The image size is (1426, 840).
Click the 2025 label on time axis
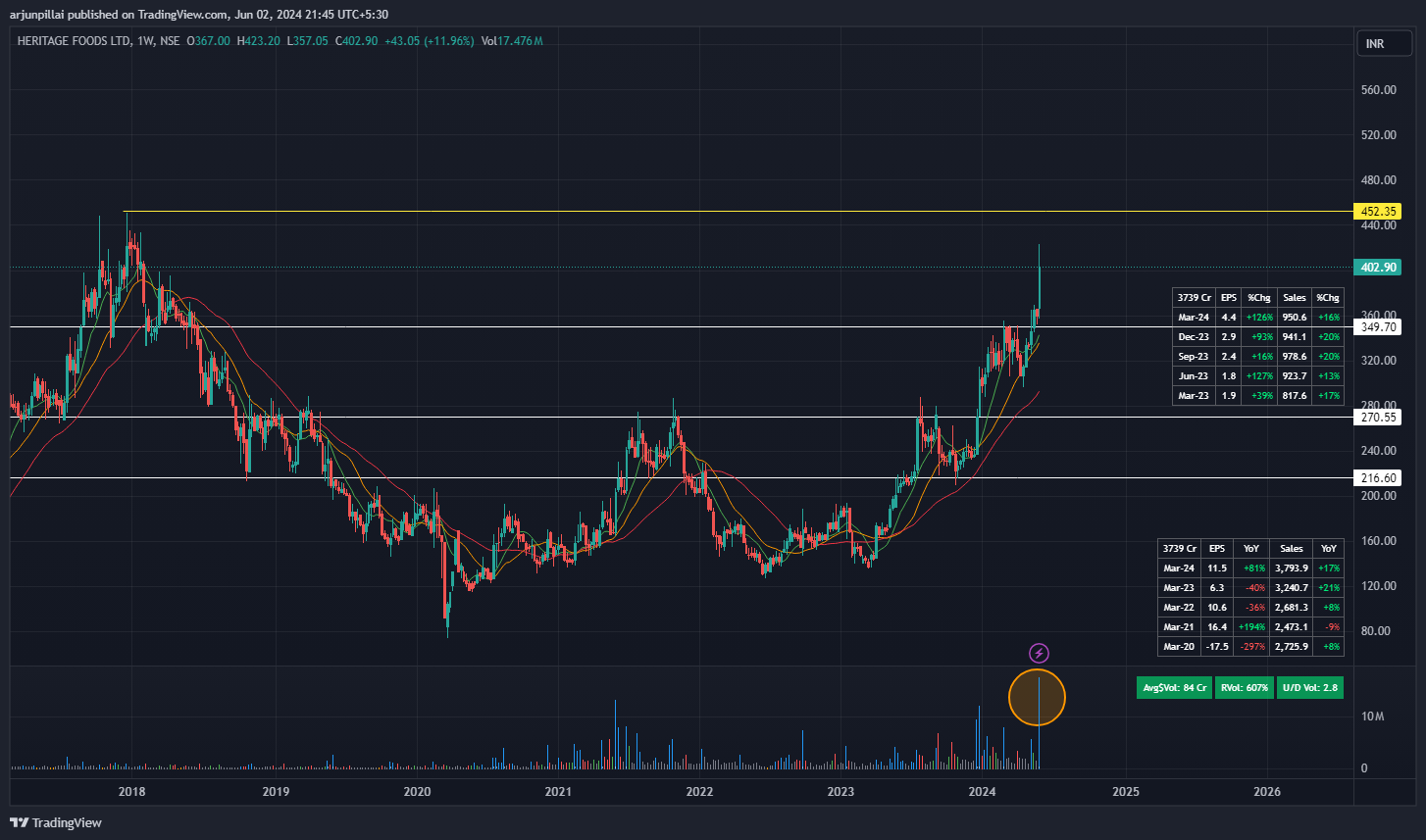[x=1126, y=791]
